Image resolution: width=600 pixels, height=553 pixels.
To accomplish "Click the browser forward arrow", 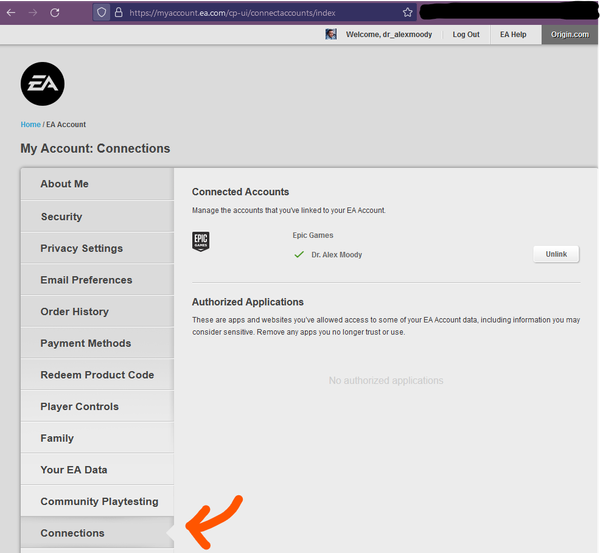I will tap(33, 13).
